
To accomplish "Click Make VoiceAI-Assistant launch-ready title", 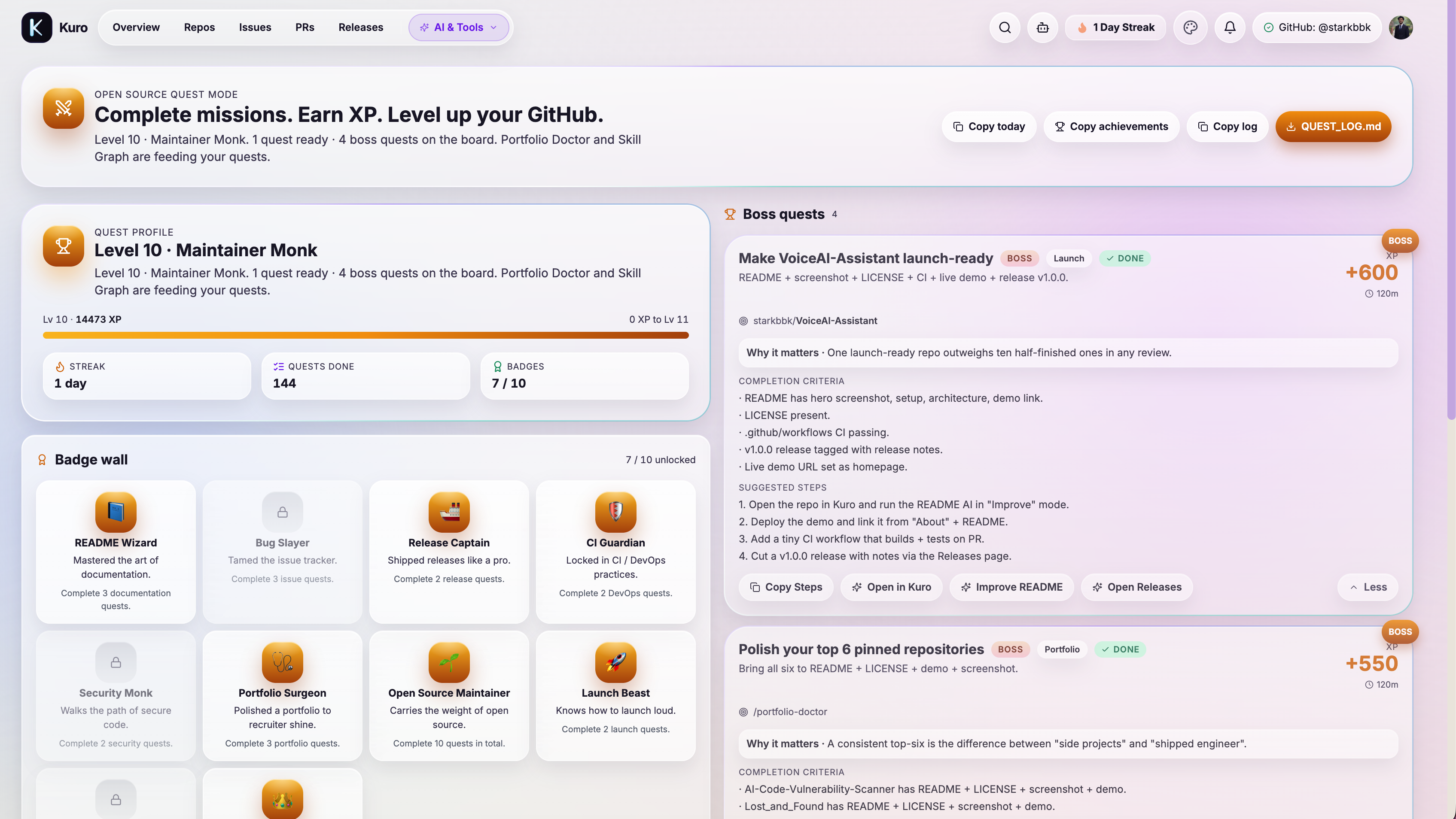I will [865, 258].
